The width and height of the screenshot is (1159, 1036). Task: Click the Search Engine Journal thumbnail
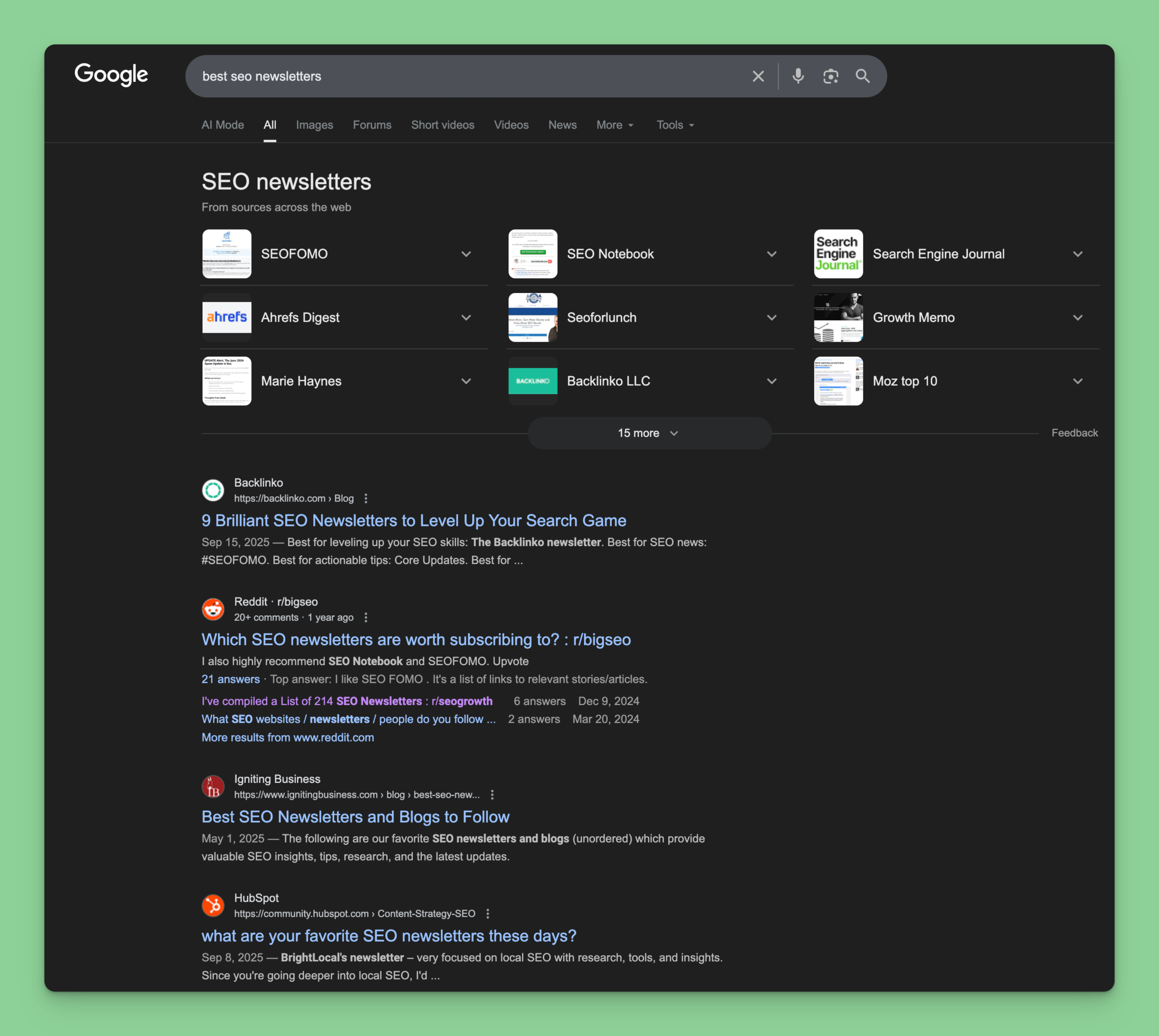click(838, 254)
